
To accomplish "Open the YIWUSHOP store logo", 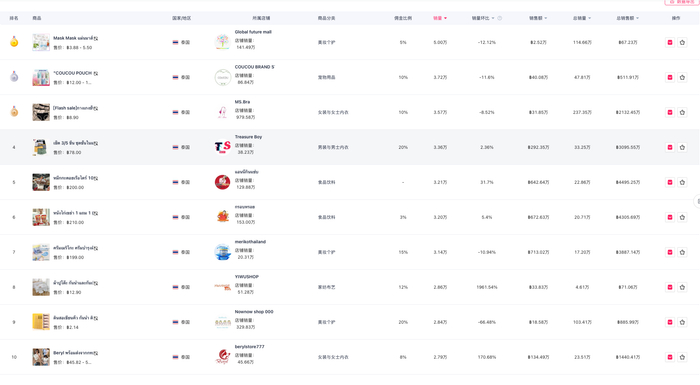I will [x=222, y=287].
